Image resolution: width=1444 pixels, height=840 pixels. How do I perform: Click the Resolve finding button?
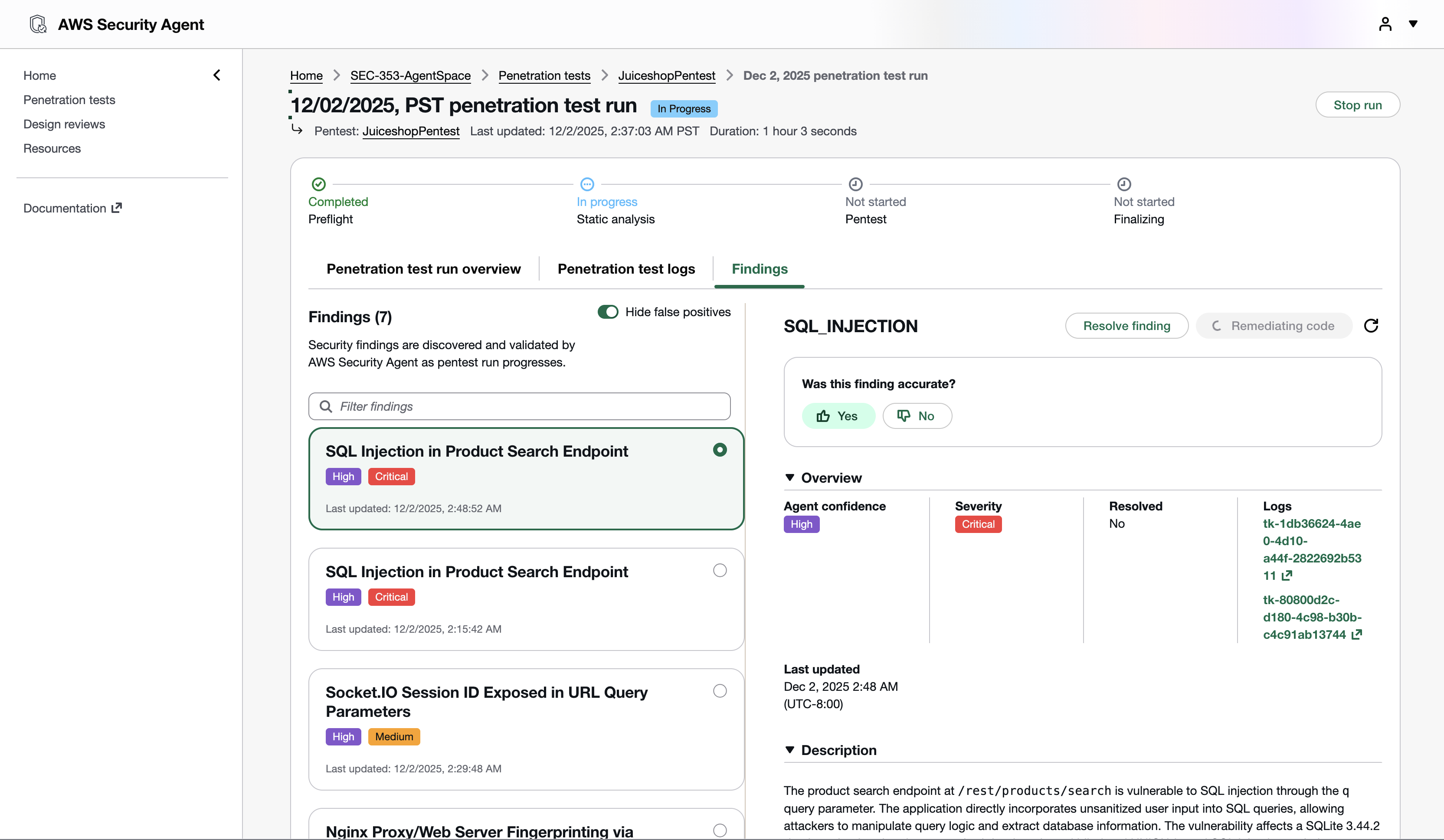pyautogui.click(x=1126, y=325)
